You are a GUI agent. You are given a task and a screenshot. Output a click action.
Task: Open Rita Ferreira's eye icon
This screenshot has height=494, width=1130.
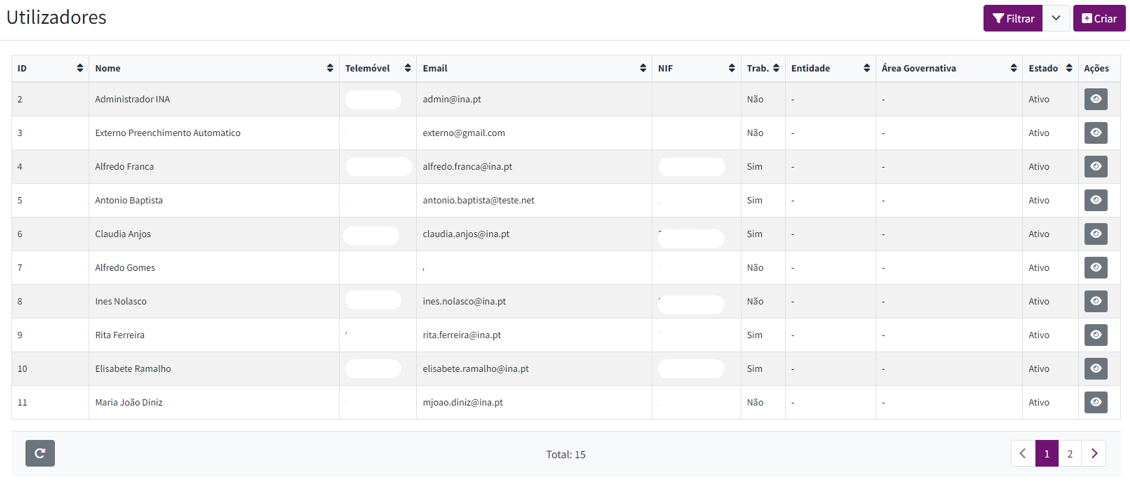tap(1095, 335)
